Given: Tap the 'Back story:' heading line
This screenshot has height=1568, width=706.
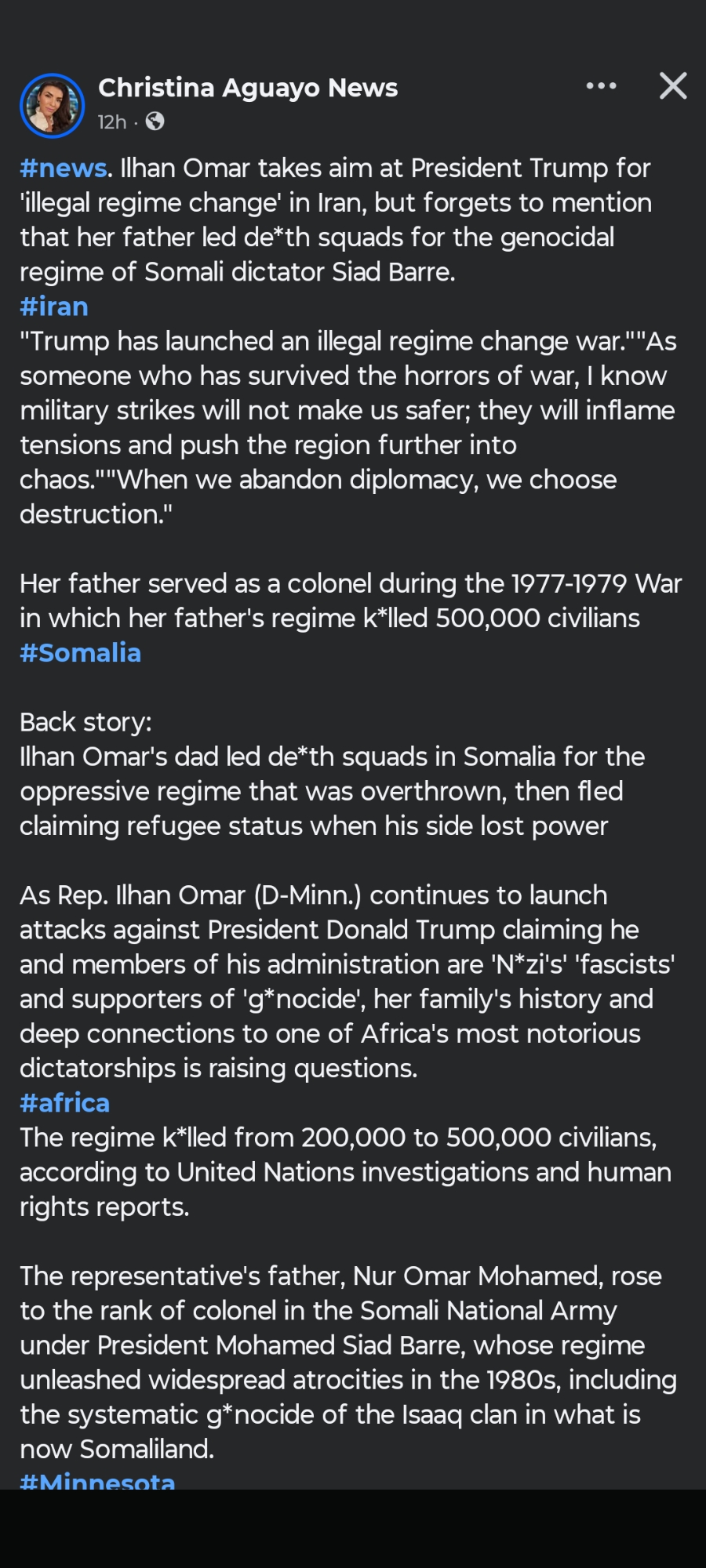Looking at the screenshot, I should coord(86,722).
